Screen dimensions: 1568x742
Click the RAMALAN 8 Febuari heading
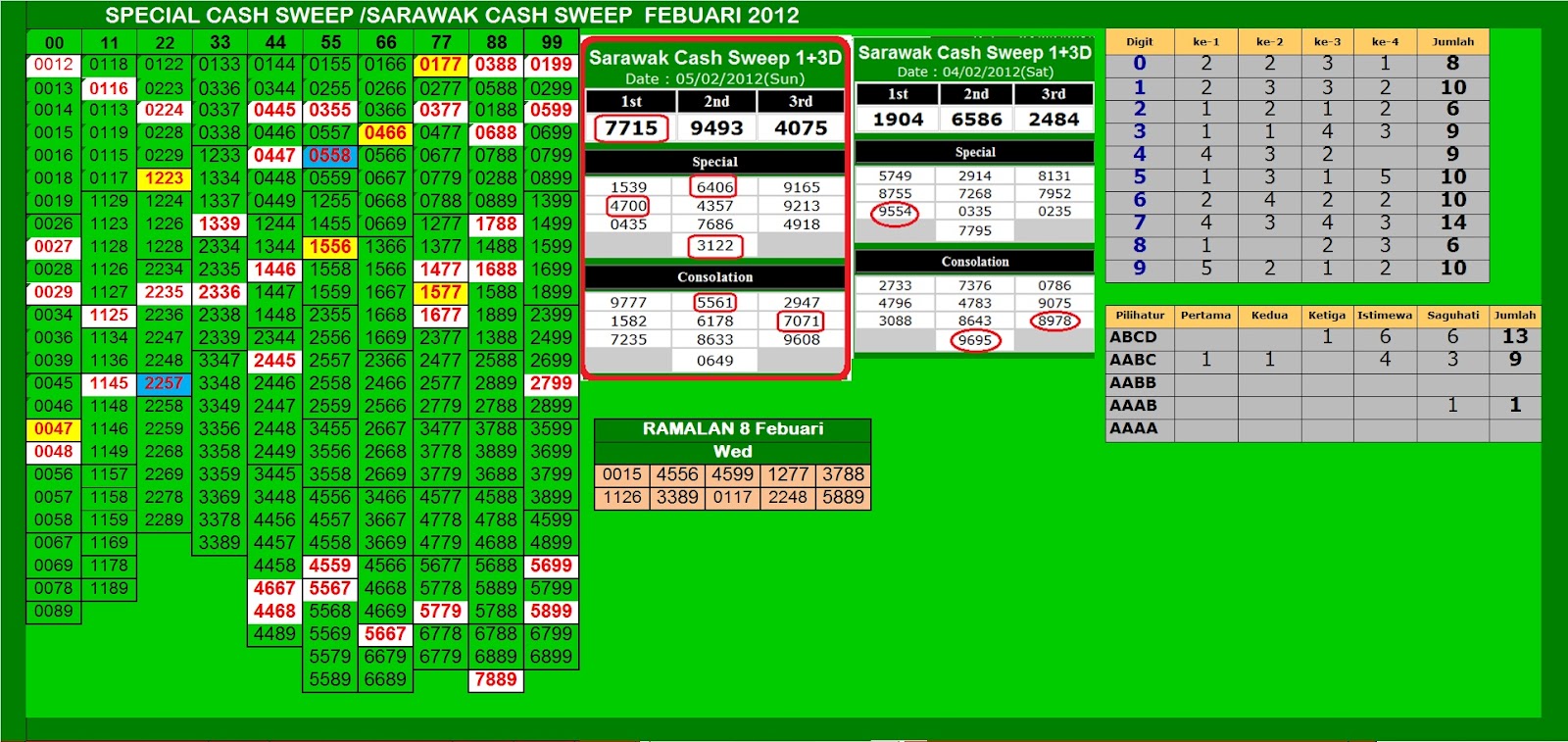[733, 429]
